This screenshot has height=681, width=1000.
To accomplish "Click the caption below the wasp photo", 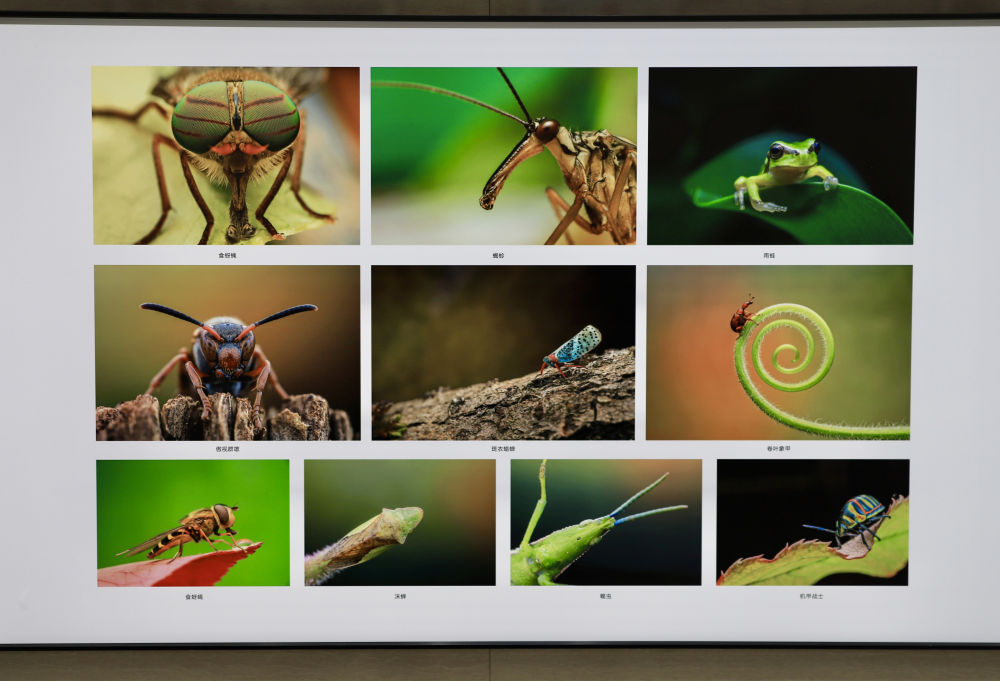I will tap(228, 449).
